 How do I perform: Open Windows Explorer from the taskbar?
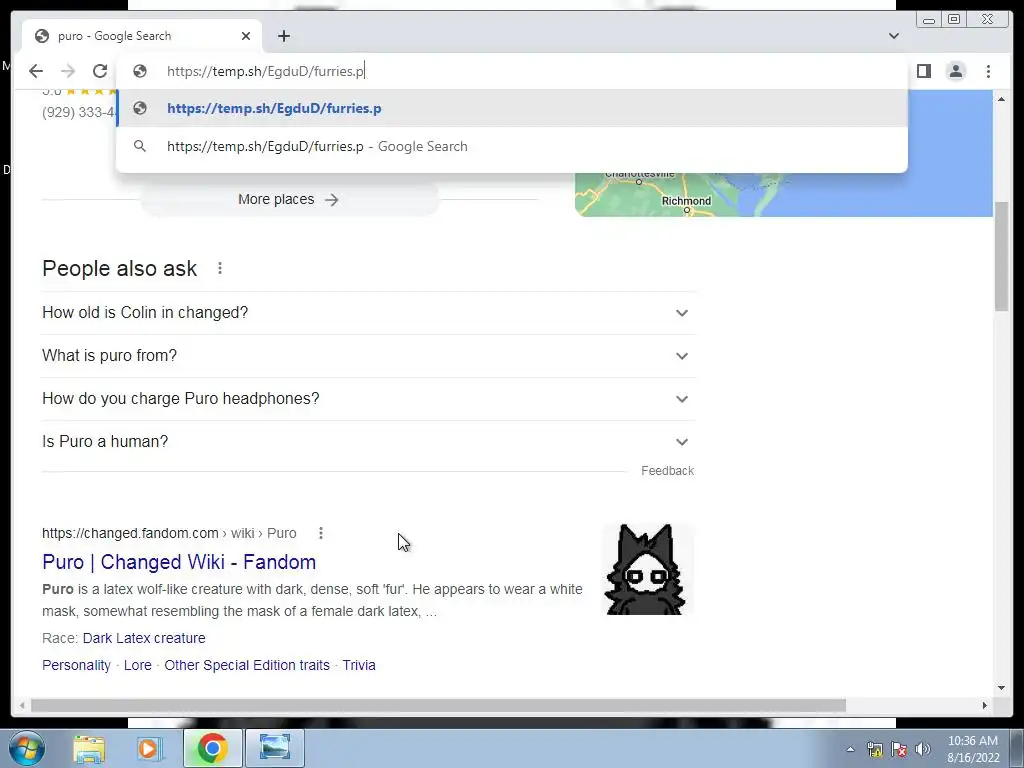[x=89, y=748]
